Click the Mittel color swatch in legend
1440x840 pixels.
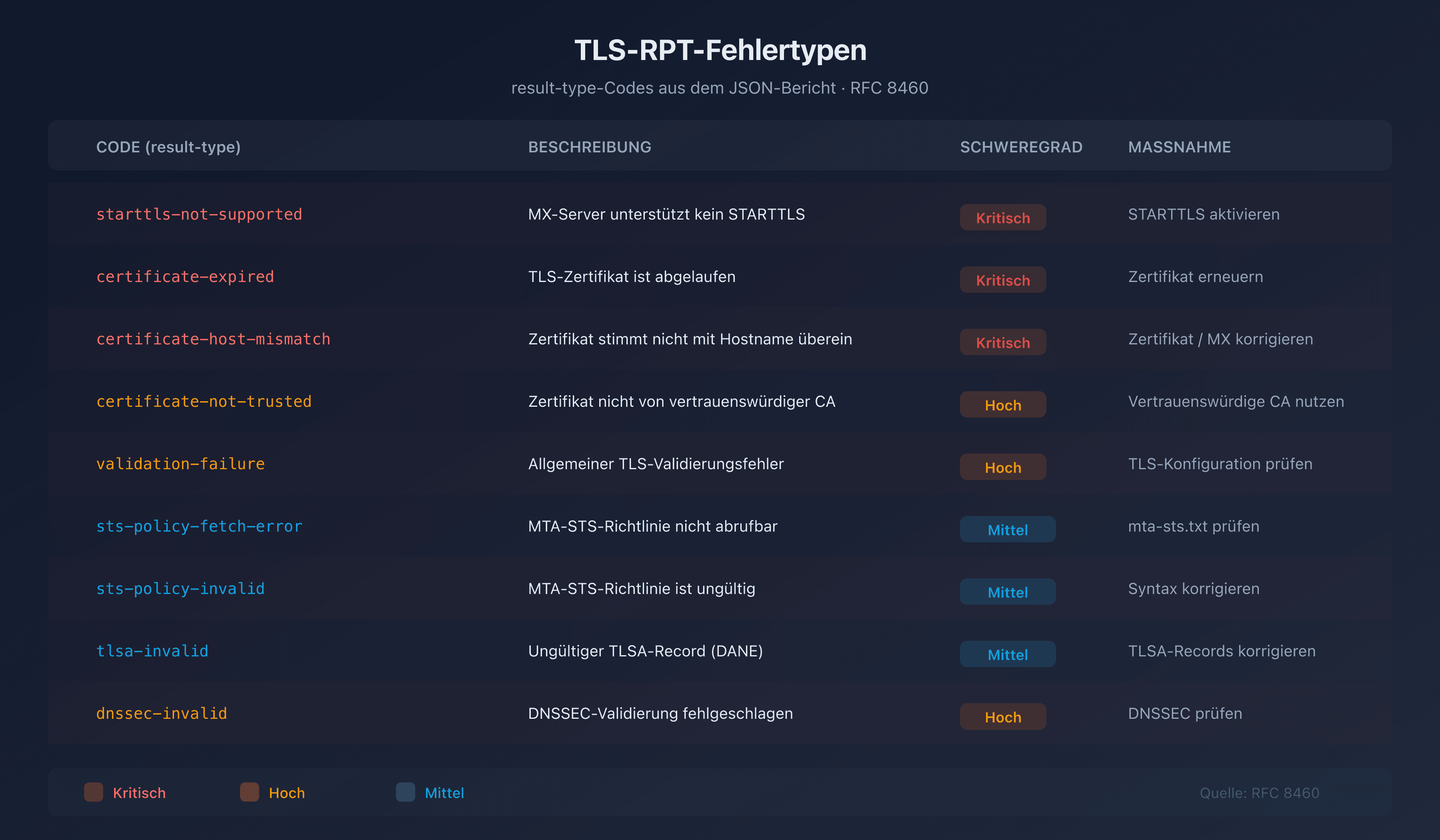tap(405, 792)
